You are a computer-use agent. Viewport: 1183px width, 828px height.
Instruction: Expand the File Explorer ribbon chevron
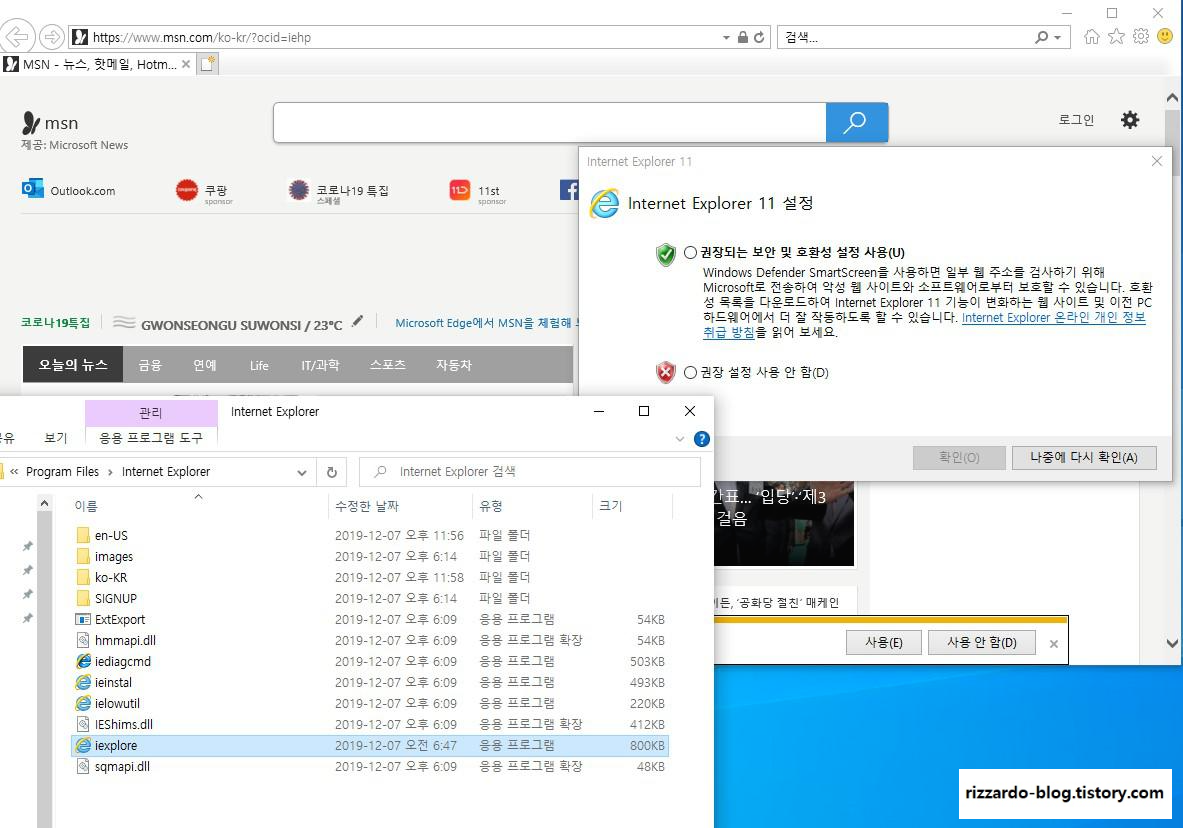click(x=680, y=439)
